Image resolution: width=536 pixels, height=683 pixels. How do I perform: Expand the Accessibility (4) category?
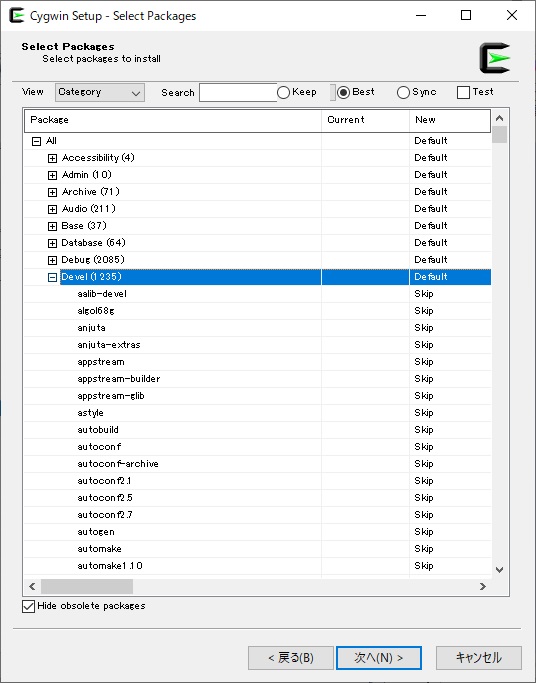(x=52, y=158)
